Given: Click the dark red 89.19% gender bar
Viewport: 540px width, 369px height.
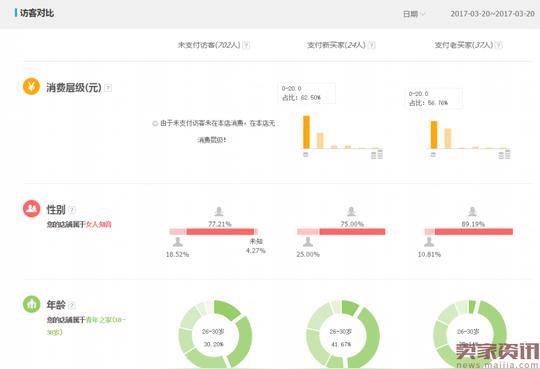Looking at the screenshot, I should 474,232.
